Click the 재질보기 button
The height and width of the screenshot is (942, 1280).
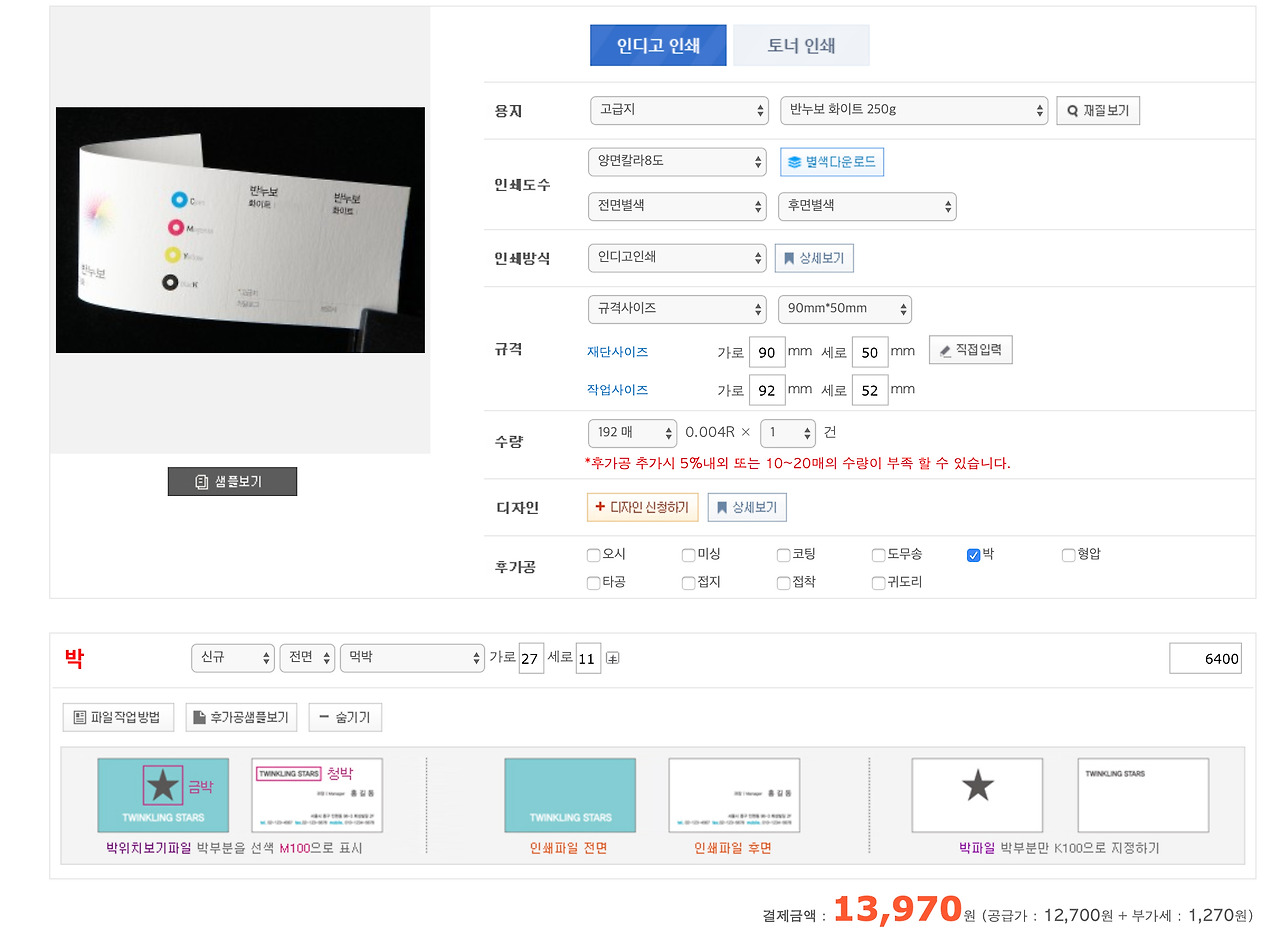tap(1098, 111)
